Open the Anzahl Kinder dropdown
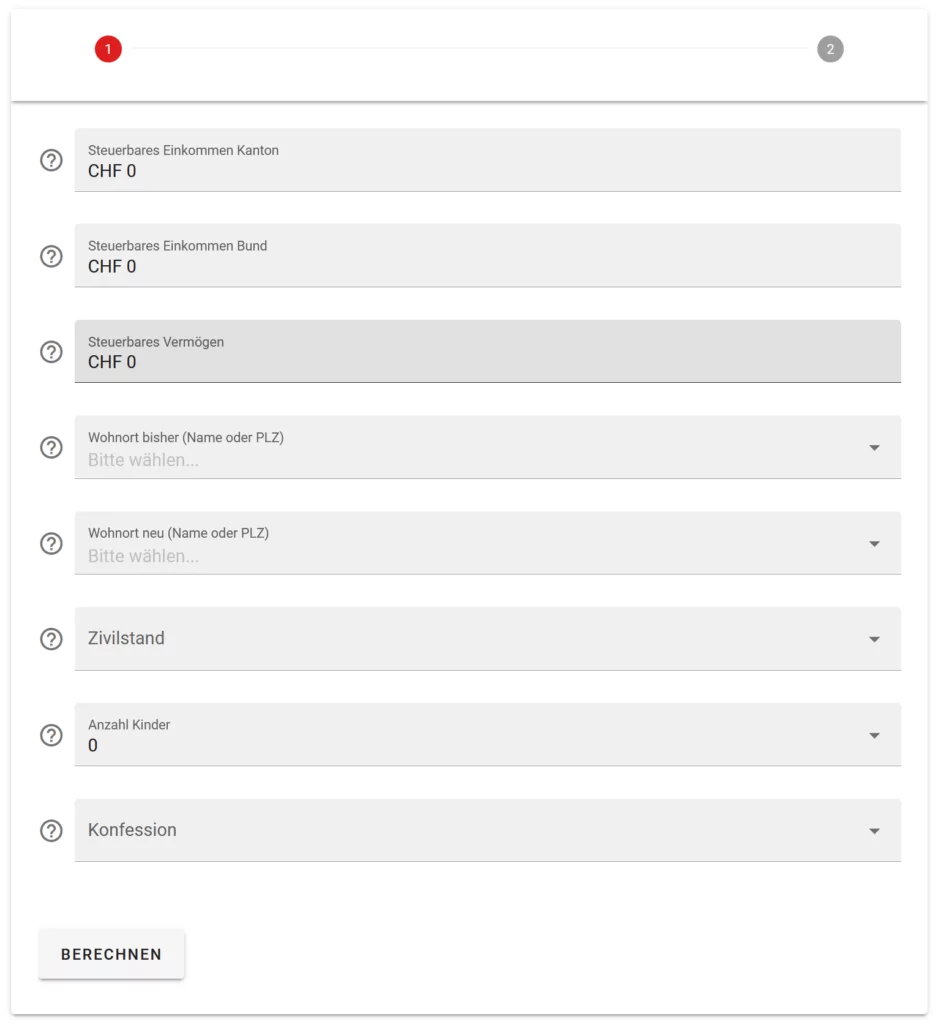Viewport: 938px width, 1024px height. [874, 735]
